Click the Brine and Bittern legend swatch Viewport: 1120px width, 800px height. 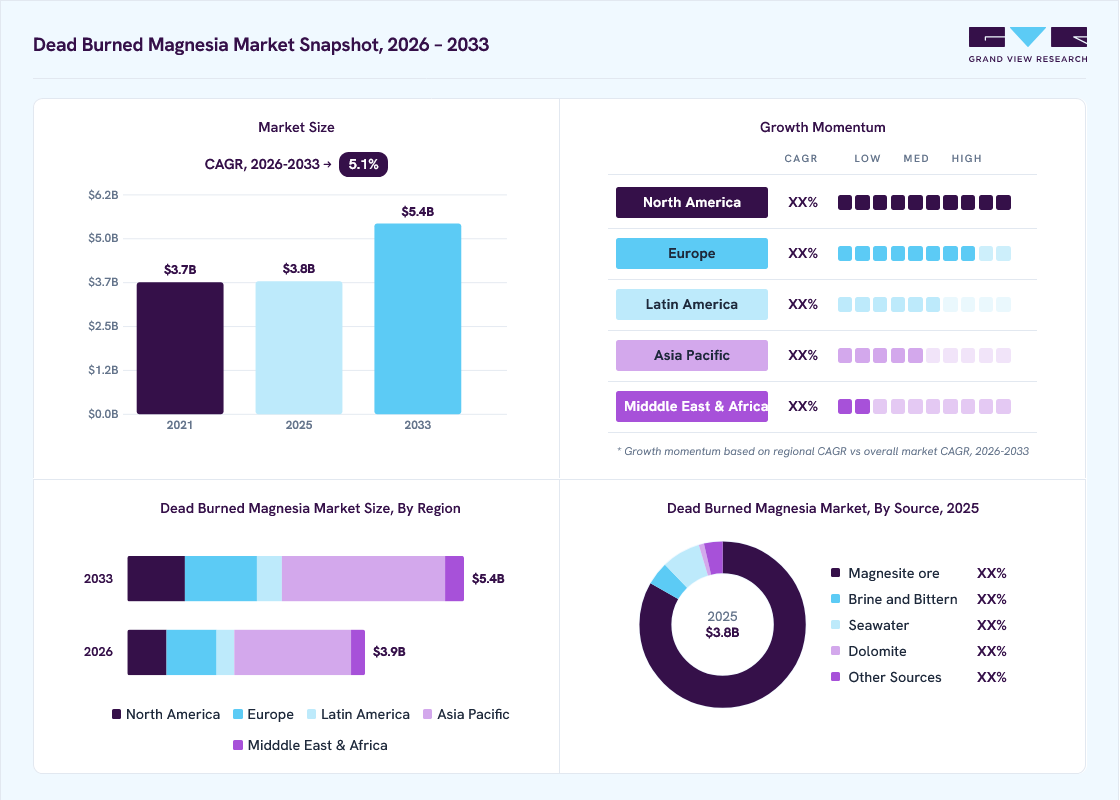(x=836, y=599)
